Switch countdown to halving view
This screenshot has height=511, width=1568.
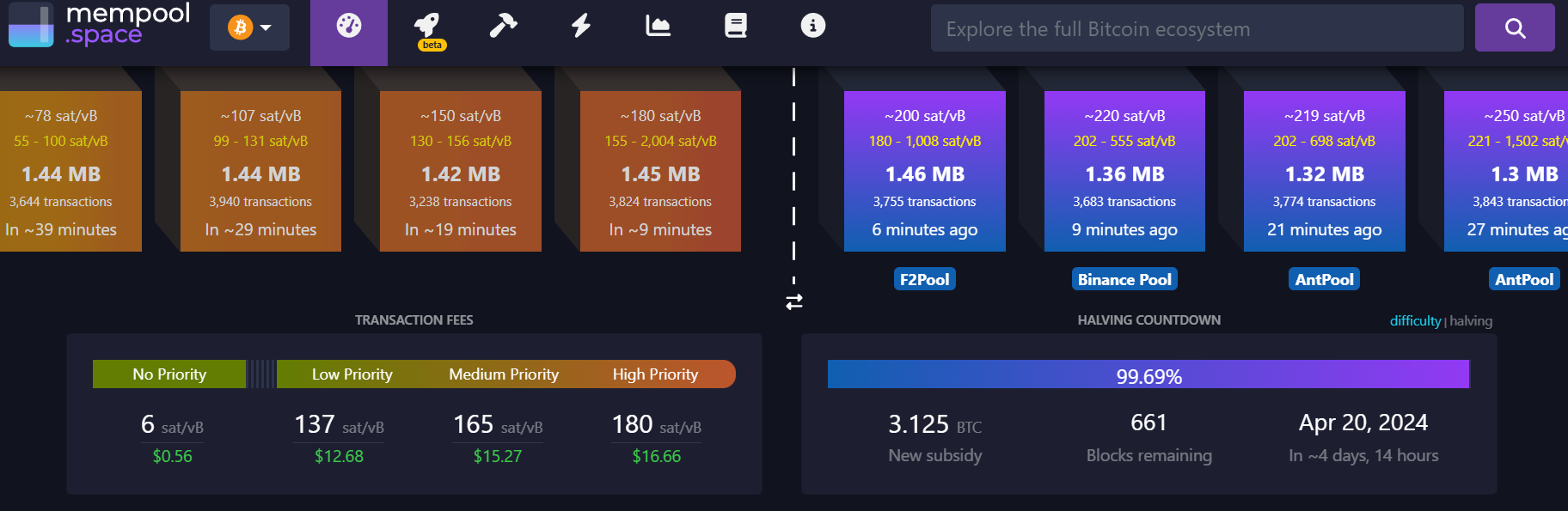click(1471, 321)
